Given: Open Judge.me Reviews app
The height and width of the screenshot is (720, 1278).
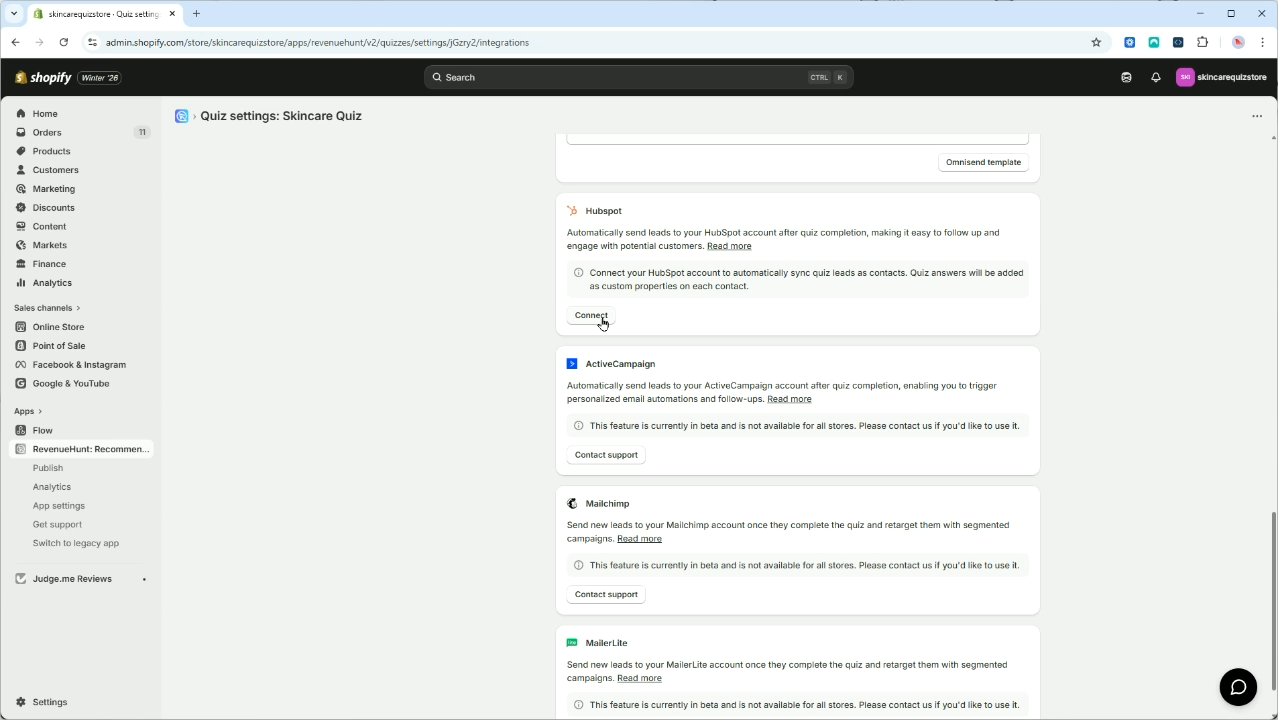Looking at the screenshot, I should pos(72,579).
